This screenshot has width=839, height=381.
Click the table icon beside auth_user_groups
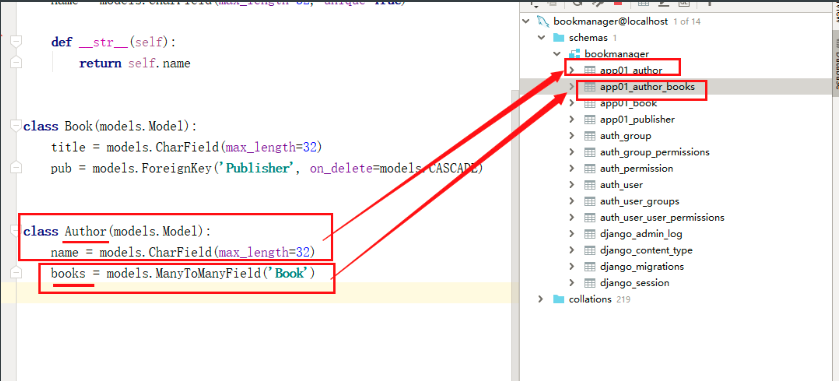[590, 202]
